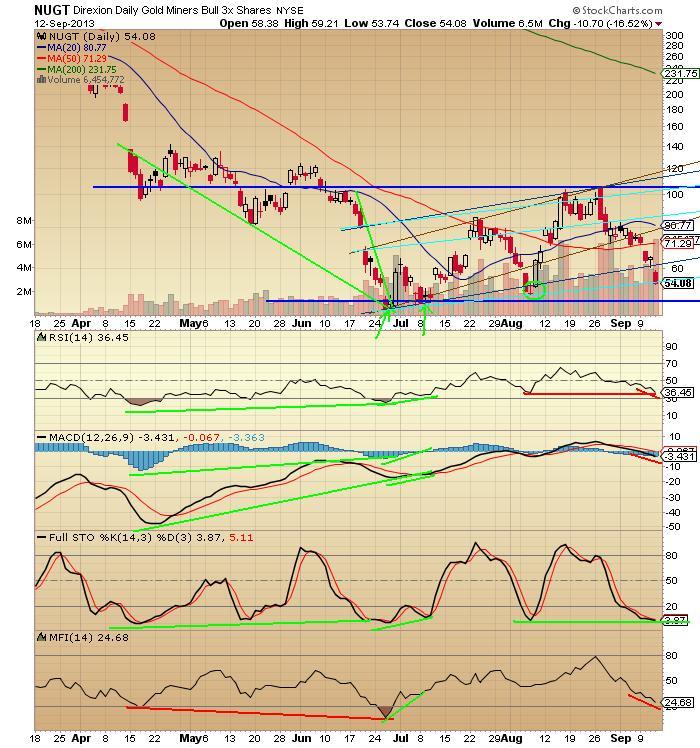Click the 2M label on the volume scale
This screenshot has height=748, width=700.
click(x=24, y=291)
